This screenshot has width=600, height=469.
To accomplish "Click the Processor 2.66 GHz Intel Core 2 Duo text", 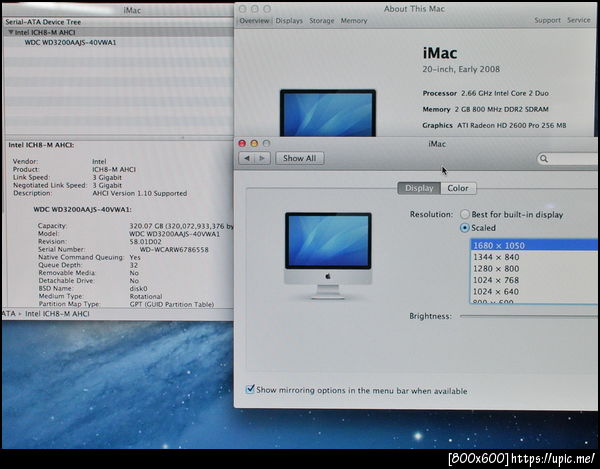I will point(486,93).
